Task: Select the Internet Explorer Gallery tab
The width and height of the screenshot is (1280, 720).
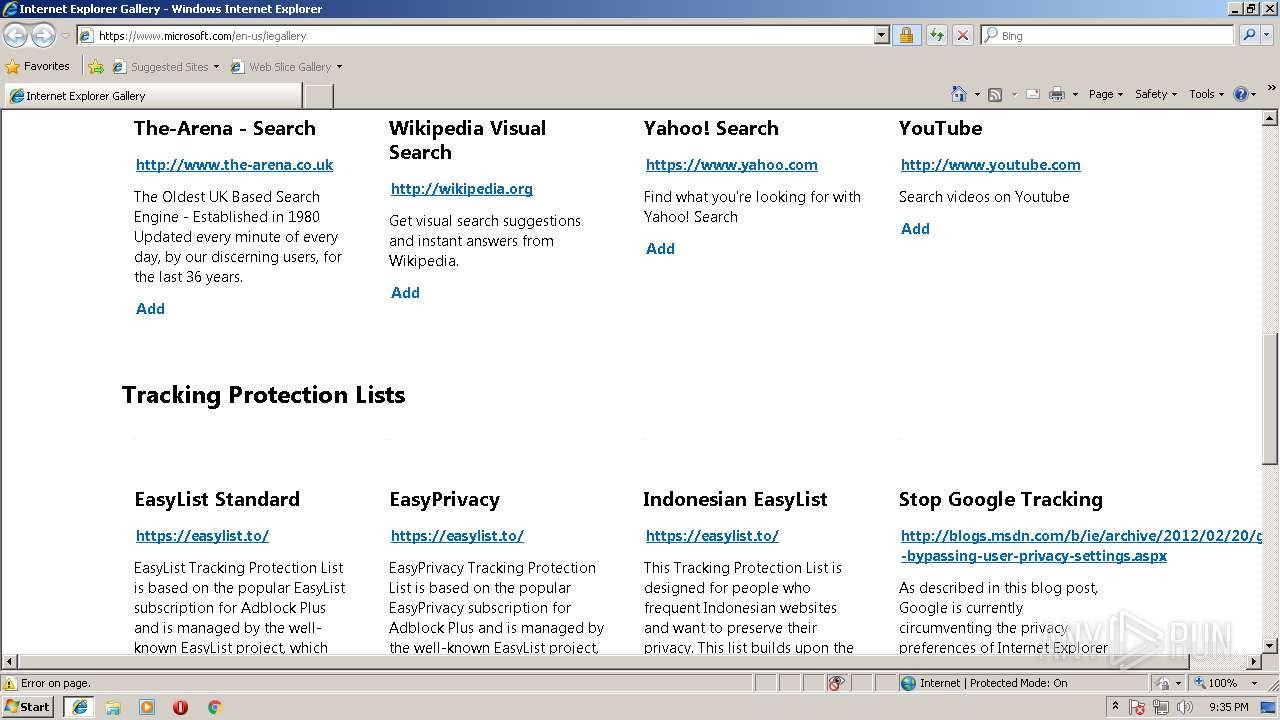Action: pyautogui.click(x=152, y=96)
